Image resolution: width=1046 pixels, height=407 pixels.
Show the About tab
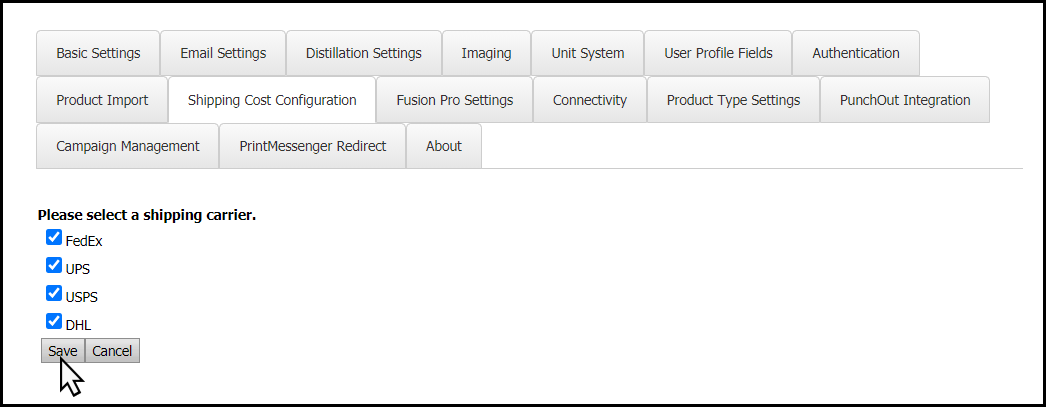tap(444, 146)
